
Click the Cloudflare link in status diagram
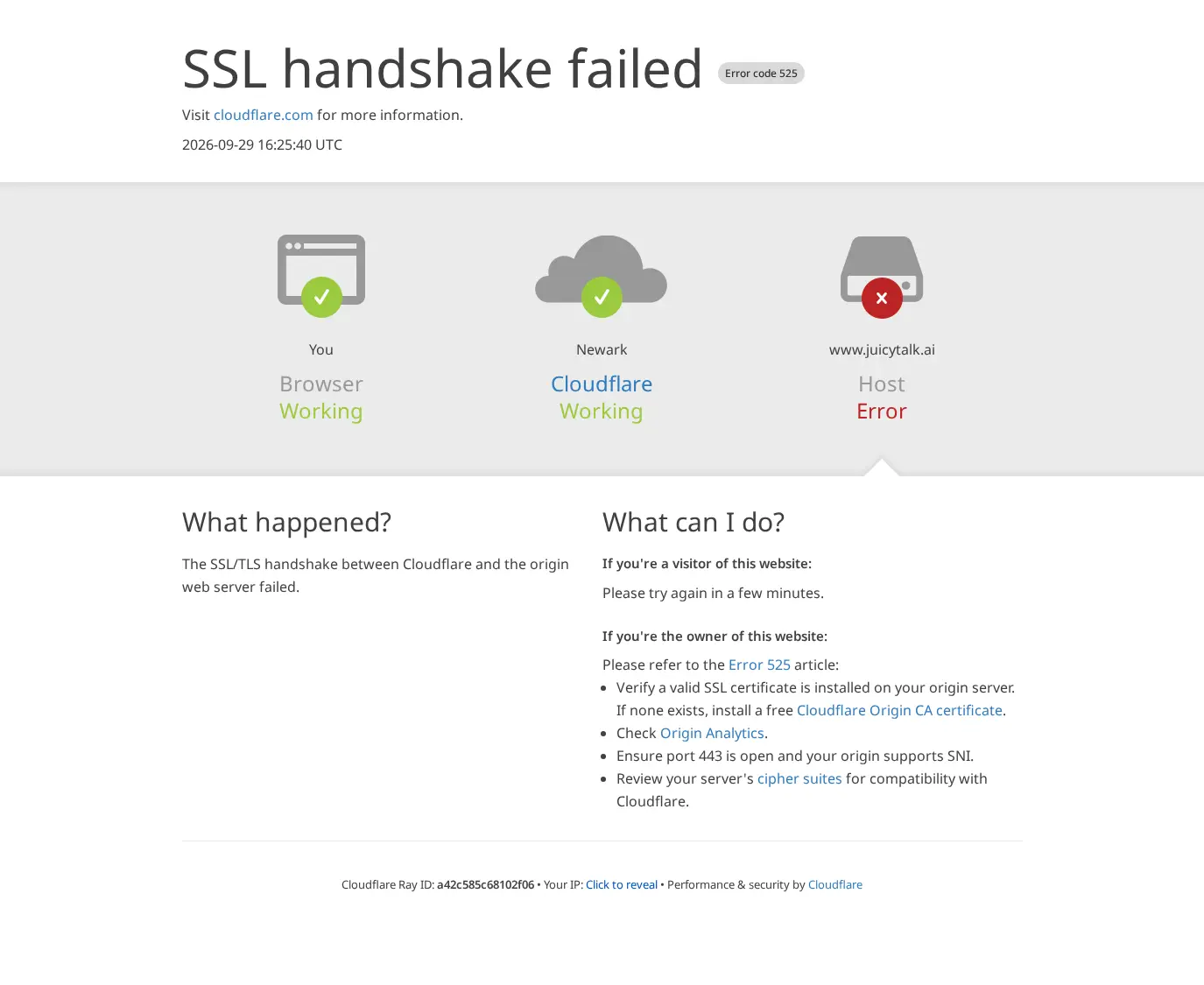[x=602, y=383]
